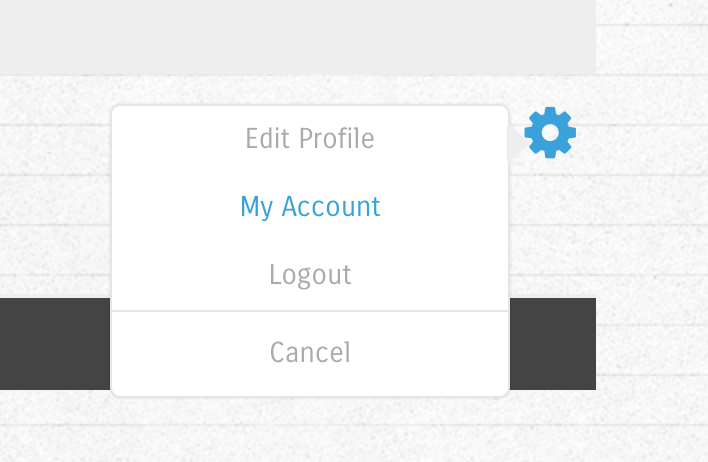Dismiss the menu with Cancel
Viewport: 708px width, 462px height.
[310, 352]
